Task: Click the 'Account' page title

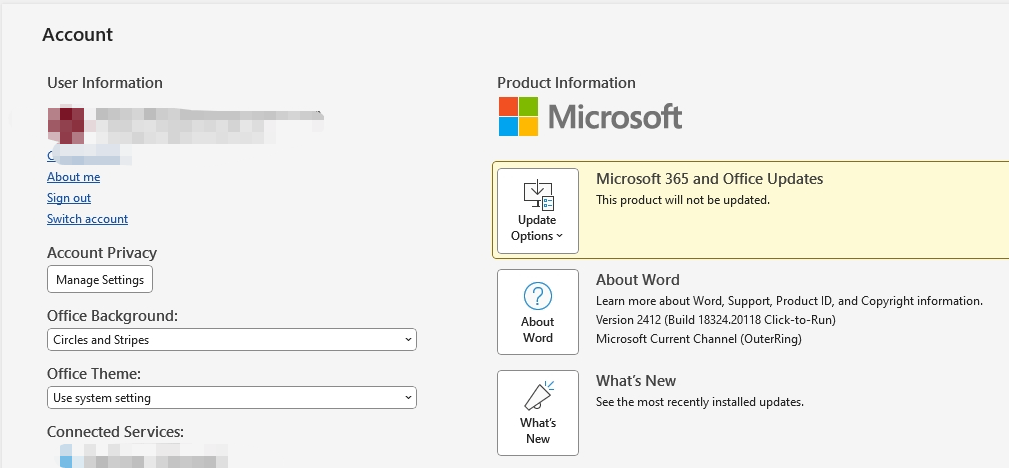Action: [77, 35]
